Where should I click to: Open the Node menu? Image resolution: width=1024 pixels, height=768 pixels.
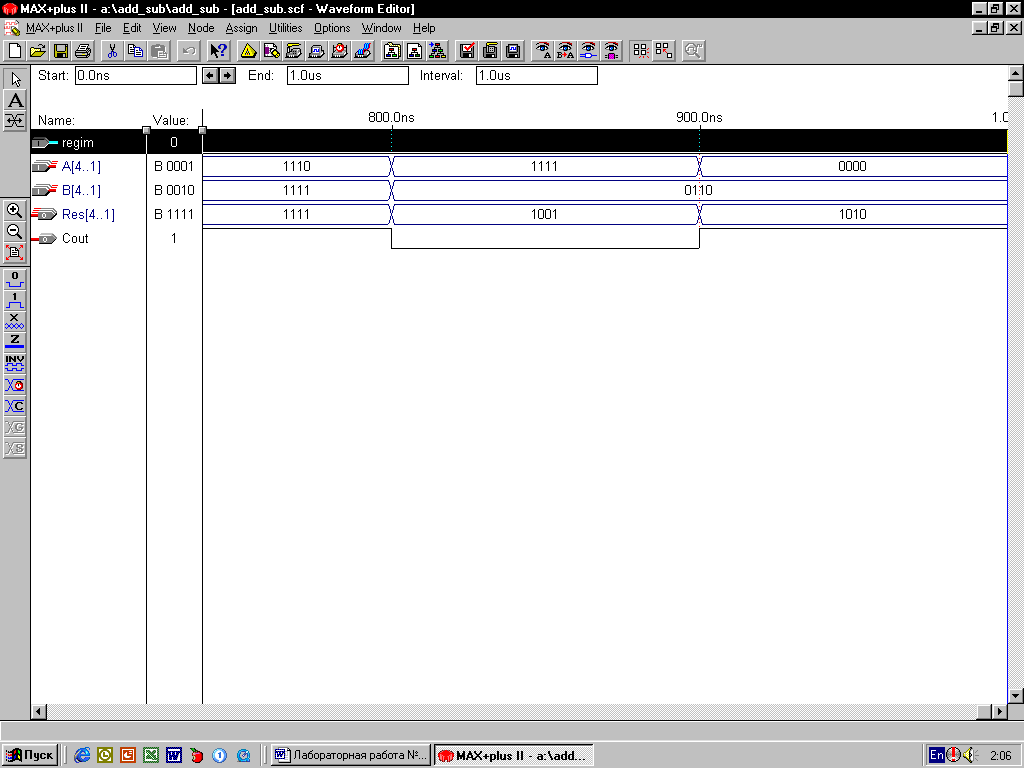tap(201, 28)
